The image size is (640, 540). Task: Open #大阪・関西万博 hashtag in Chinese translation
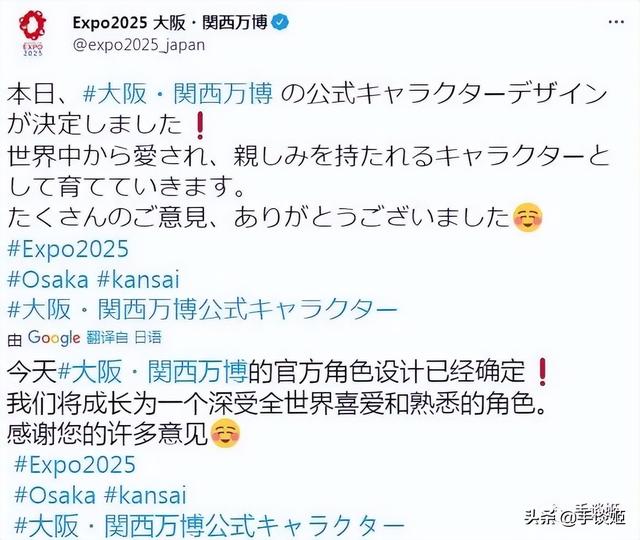point(153,371)
